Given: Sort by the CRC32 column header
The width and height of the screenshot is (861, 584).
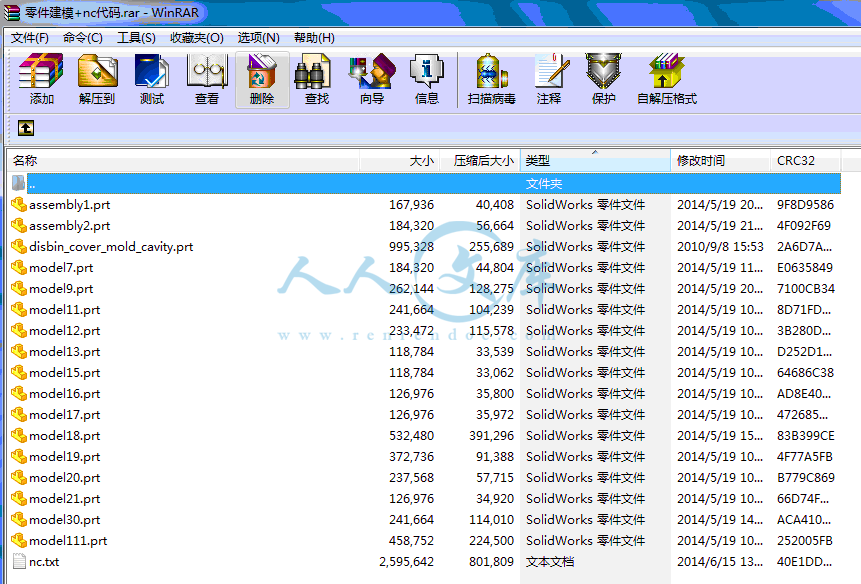Looking at the screenshot, I should tap(806, 160).
